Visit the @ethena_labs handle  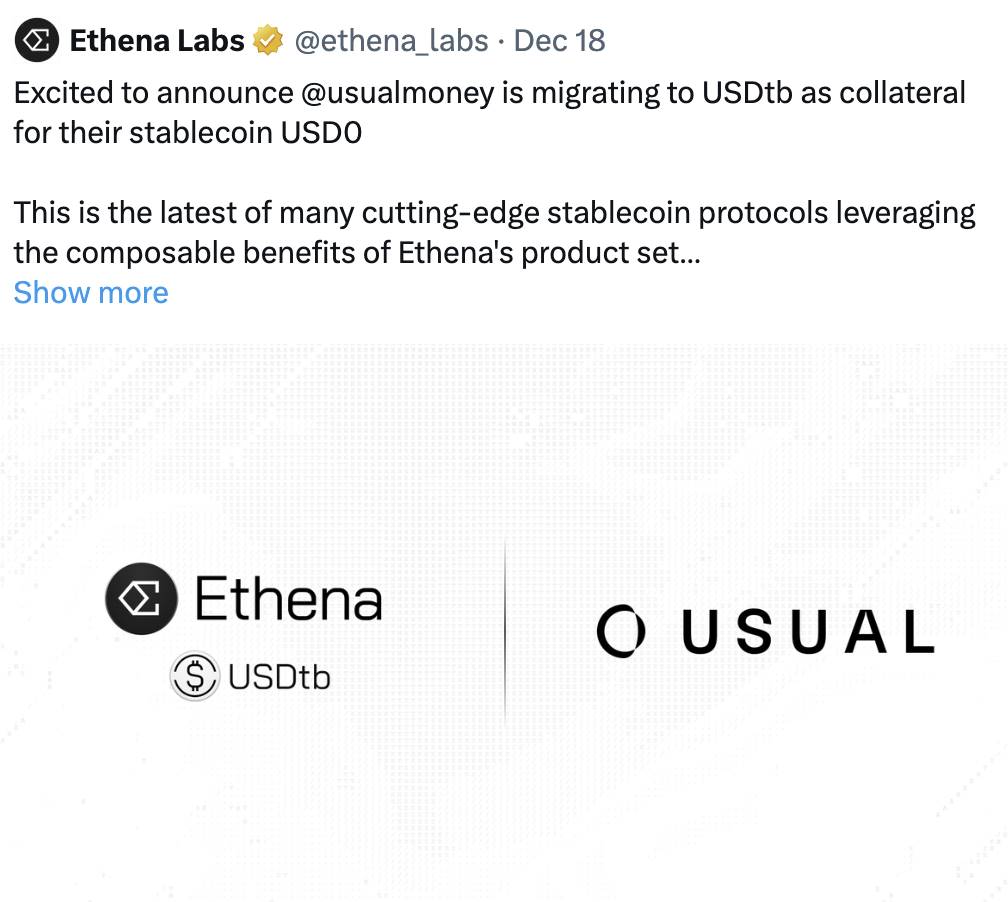point(391,41)
